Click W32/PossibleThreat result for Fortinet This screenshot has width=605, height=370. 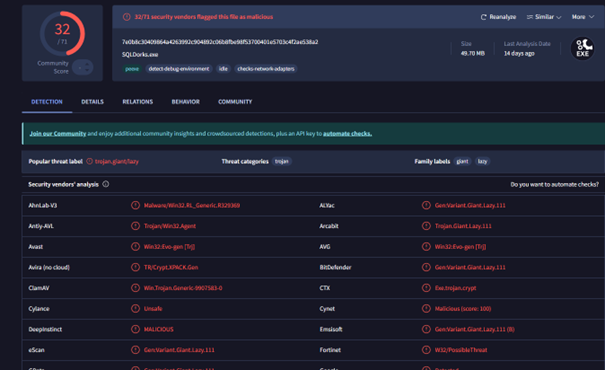(461, 350)
